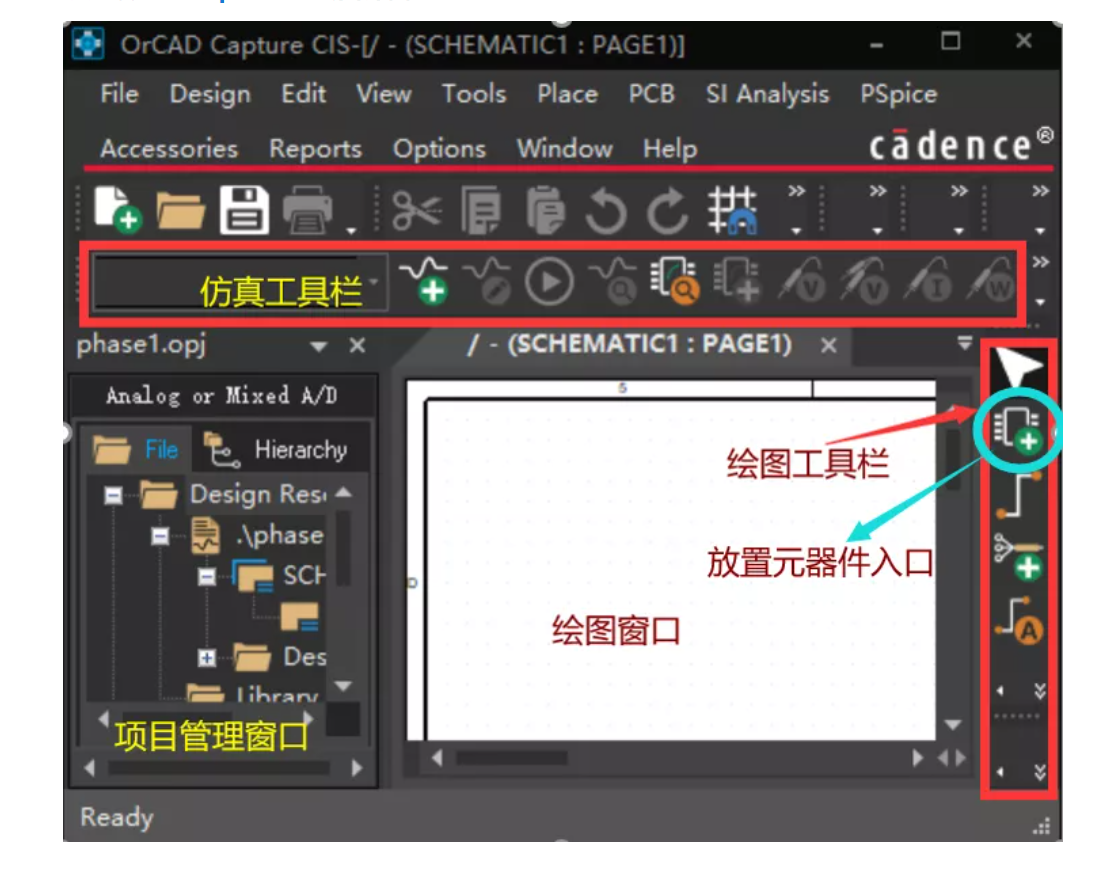The image size is (1096, 892).
Task: Select the Design Resources folder
Action: coord(233,494)
